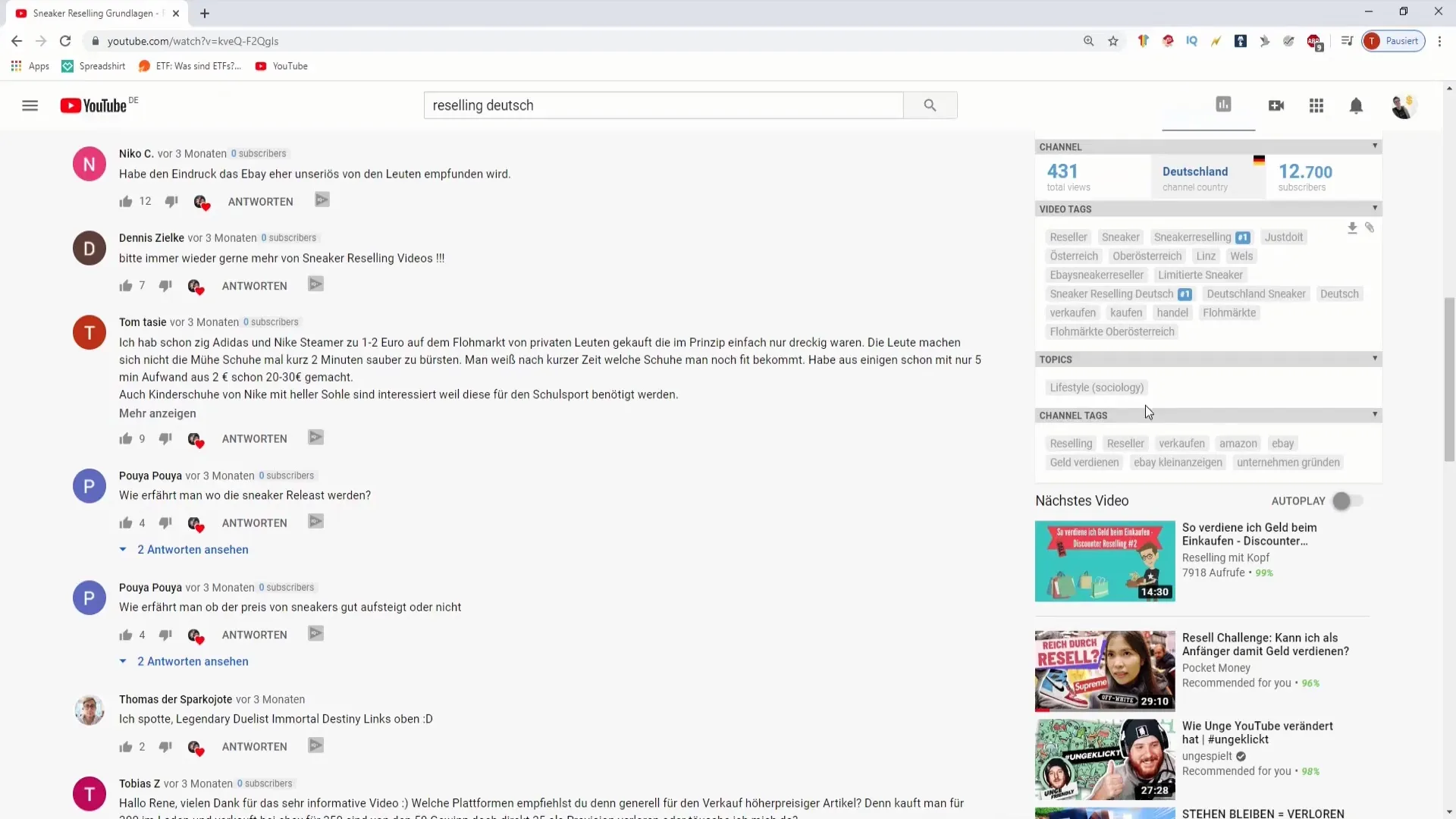Dislike Niko C.'s comment
The width and height of the screenshot is (1456, 819).
coord(171,201)
